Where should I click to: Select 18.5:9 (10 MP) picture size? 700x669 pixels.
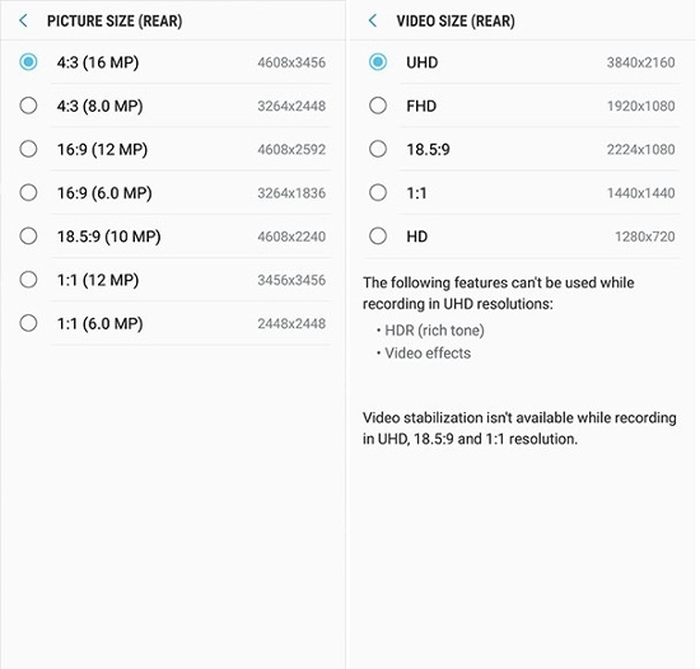pyautogui.click(x=28, y=236)
